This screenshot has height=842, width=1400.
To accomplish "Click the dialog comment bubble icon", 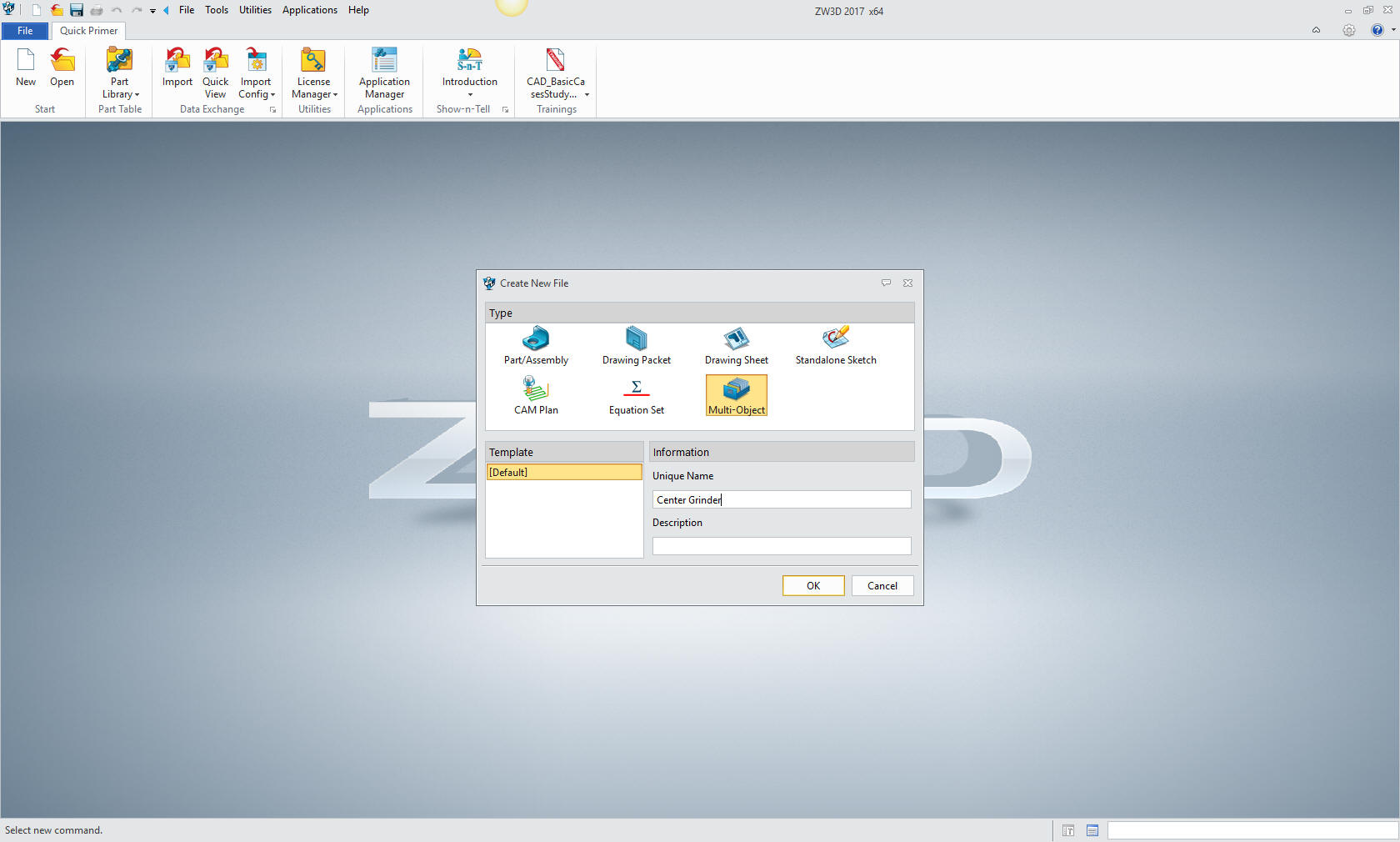I will [x=886, y=283].
